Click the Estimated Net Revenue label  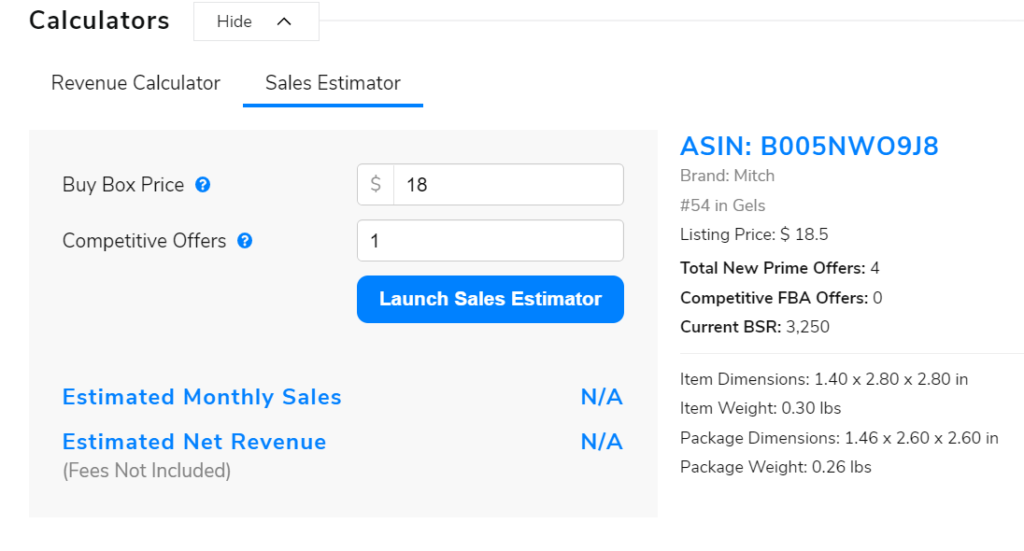(x=194, y=442)
